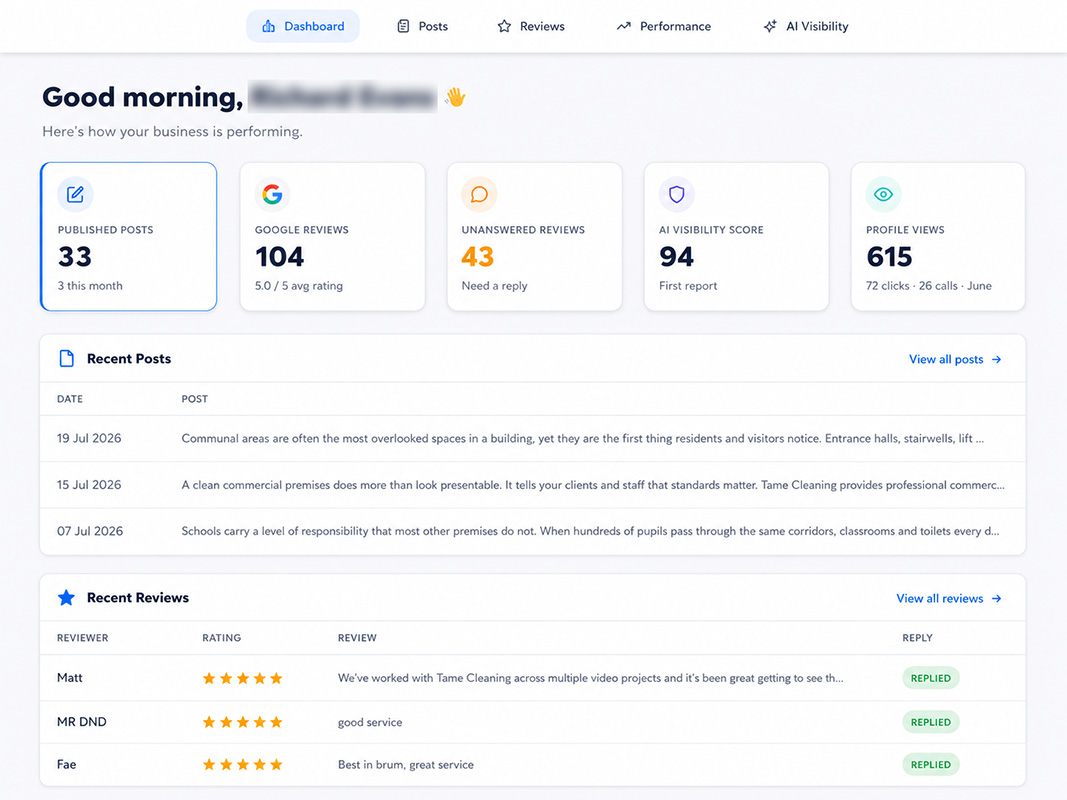Click the '3 this month' text
This screenshot has width=1067, height=800.
90,286
